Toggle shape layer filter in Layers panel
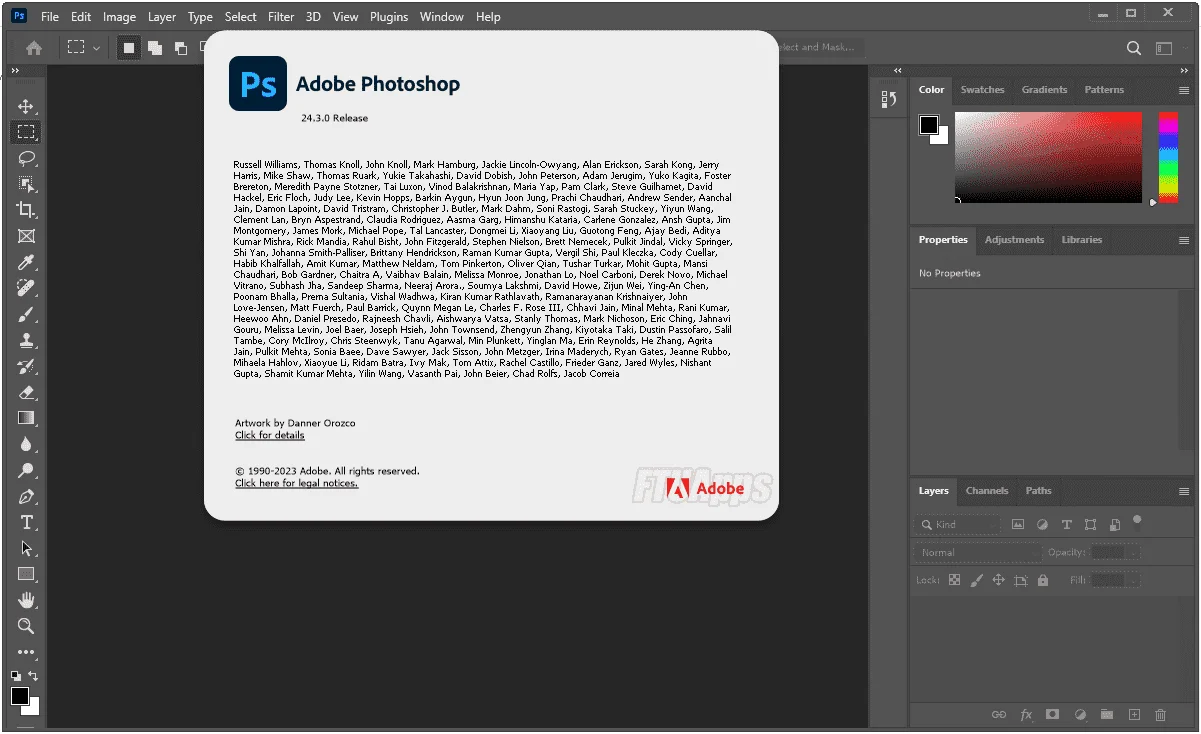 pyautogui.click(x=1090, y=524)
